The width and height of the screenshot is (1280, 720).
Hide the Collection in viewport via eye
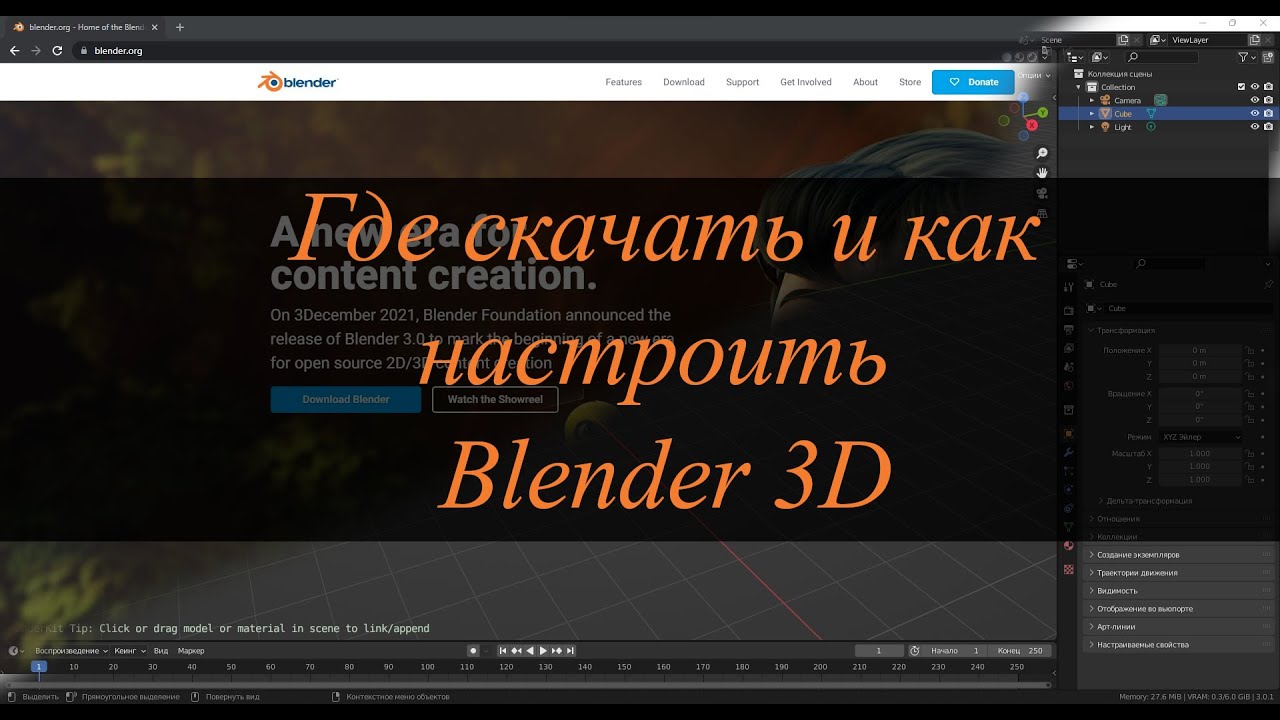(x=1255, y=87)
